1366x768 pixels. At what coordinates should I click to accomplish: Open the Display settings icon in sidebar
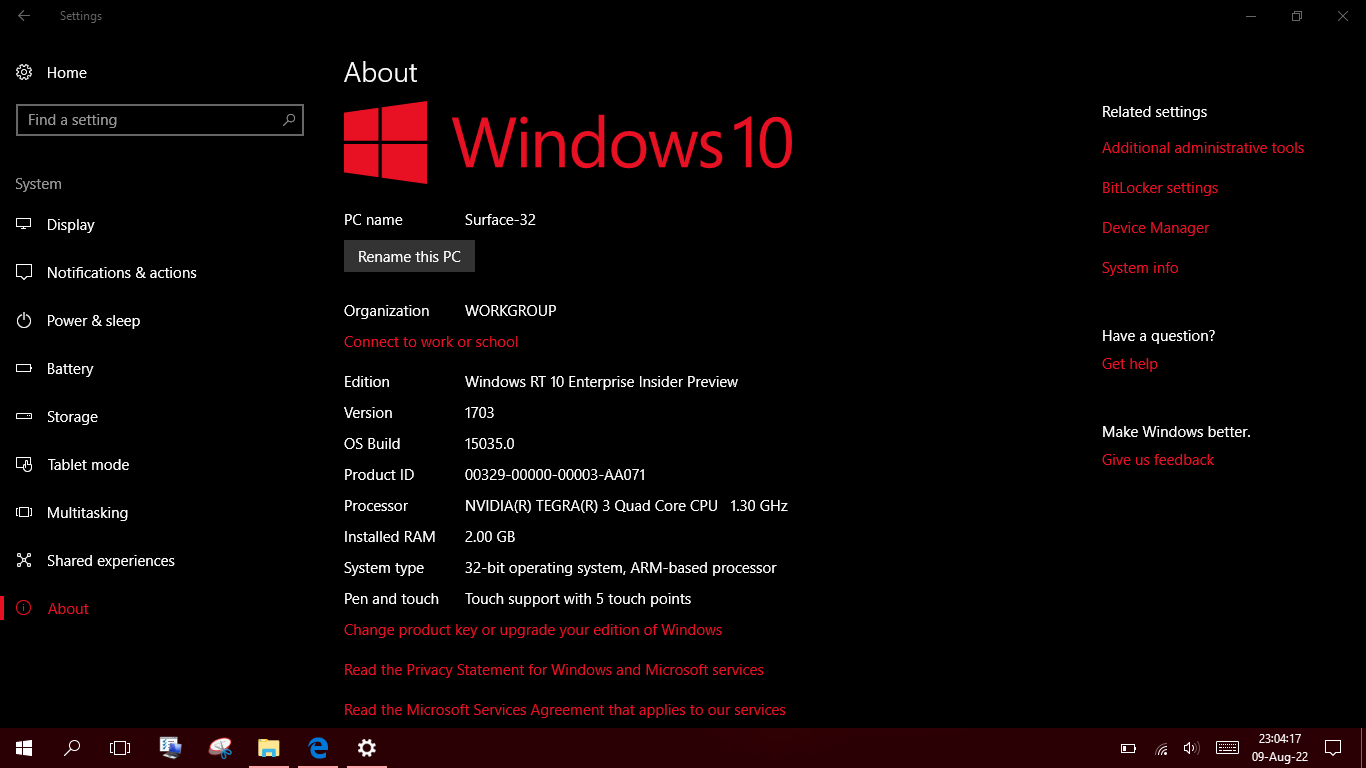(24, 225)
